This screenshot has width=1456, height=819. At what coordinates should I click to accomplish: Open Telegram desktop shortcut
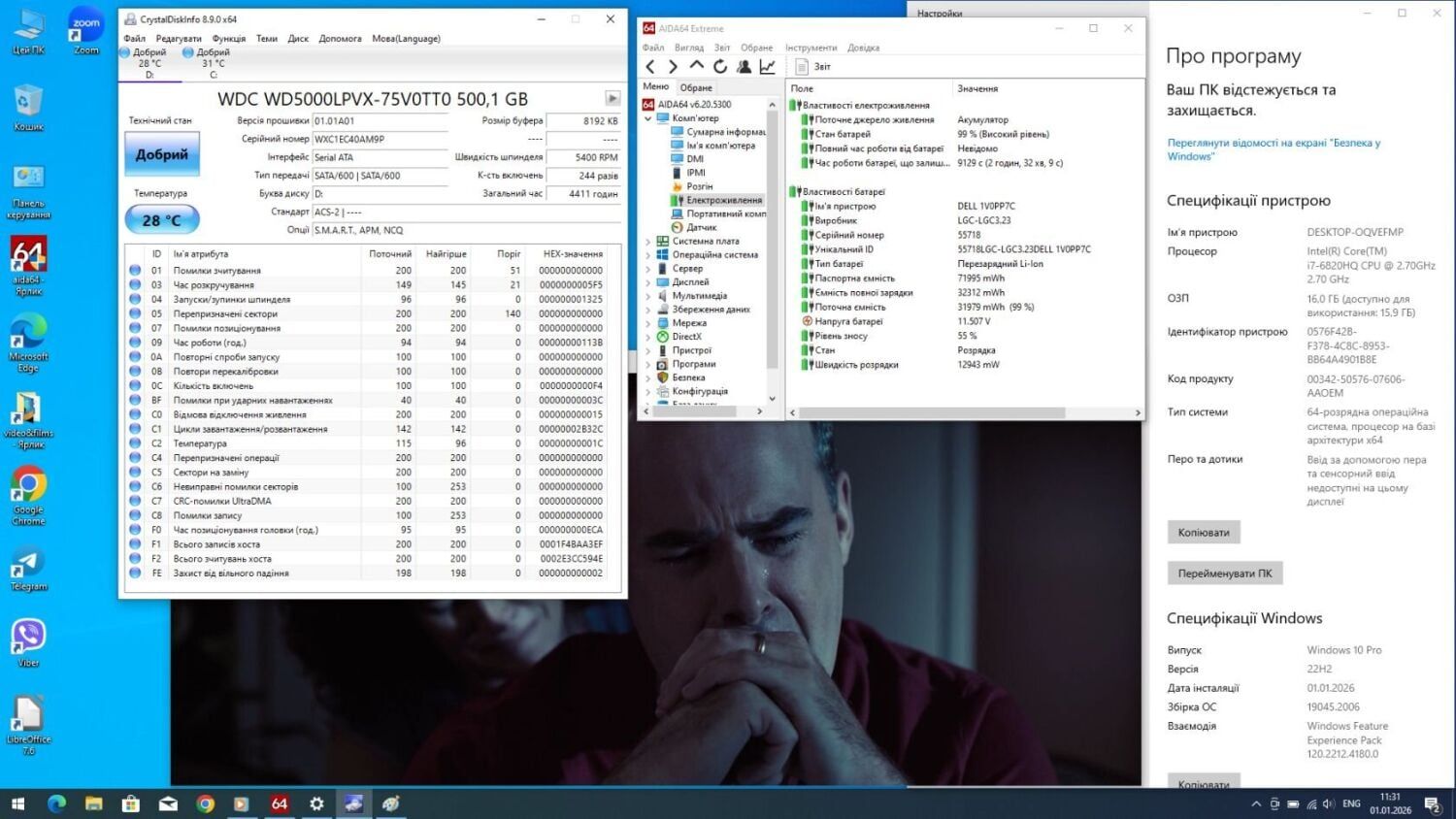tap(28, 569)
